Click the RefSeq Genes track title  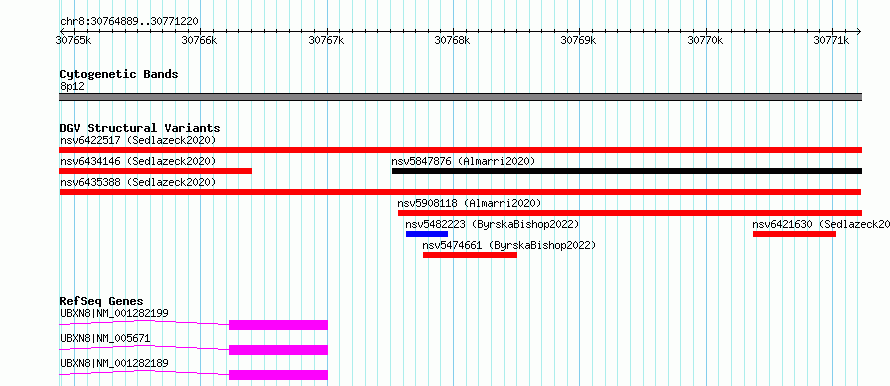pyautogui.click(x=102, y=301)
